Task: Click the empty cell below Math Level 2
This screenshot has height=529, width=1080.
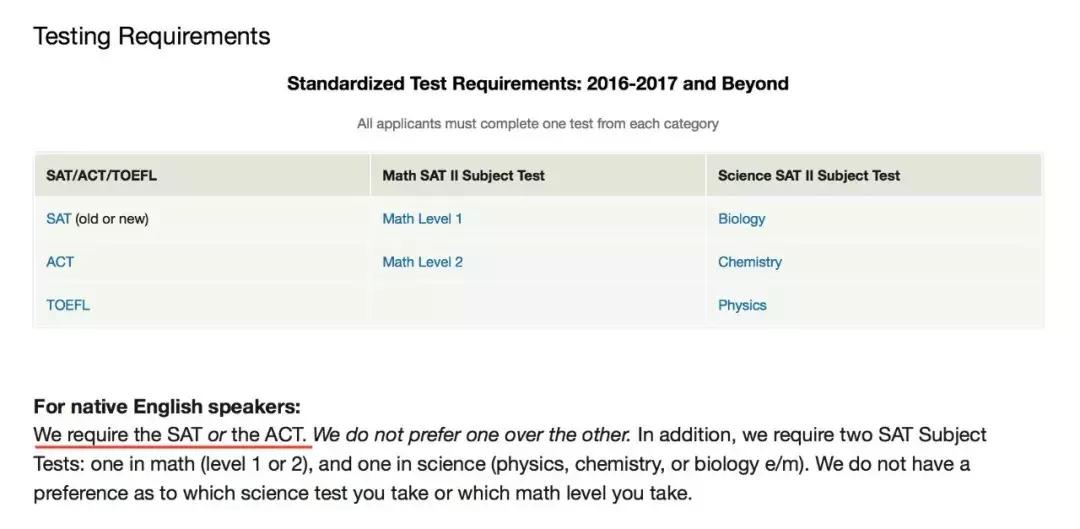Action: [x=538, y=305]
